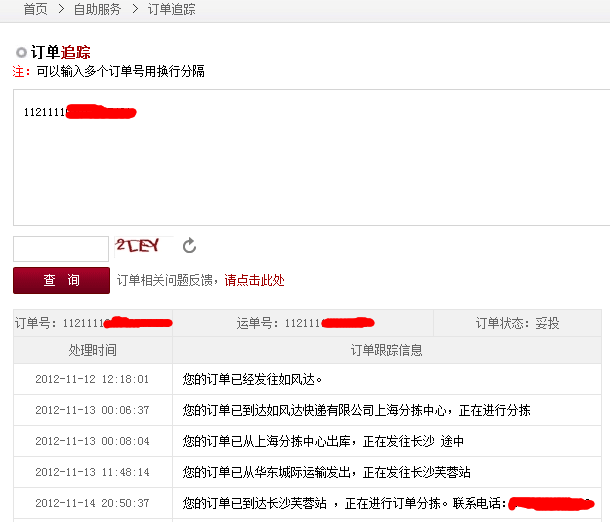This screenshot has width=610, height=522.
Task: Open 自助服务 in the breadcrumb
Action: click(x=97, y=9)
